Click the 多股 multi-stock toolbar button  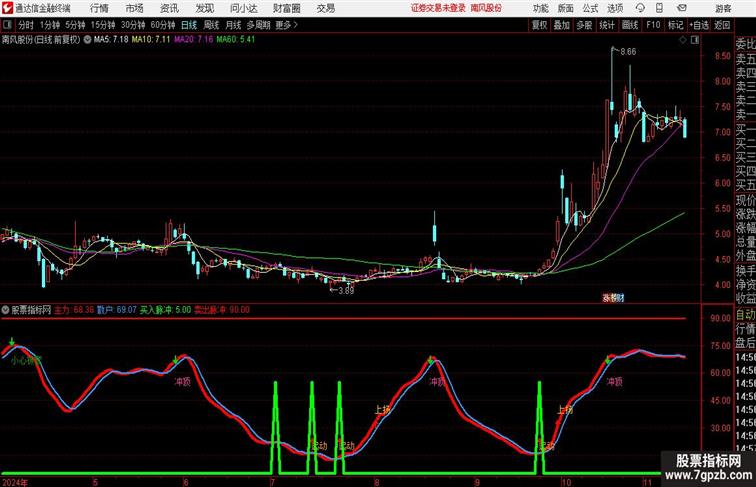(584, 25)
